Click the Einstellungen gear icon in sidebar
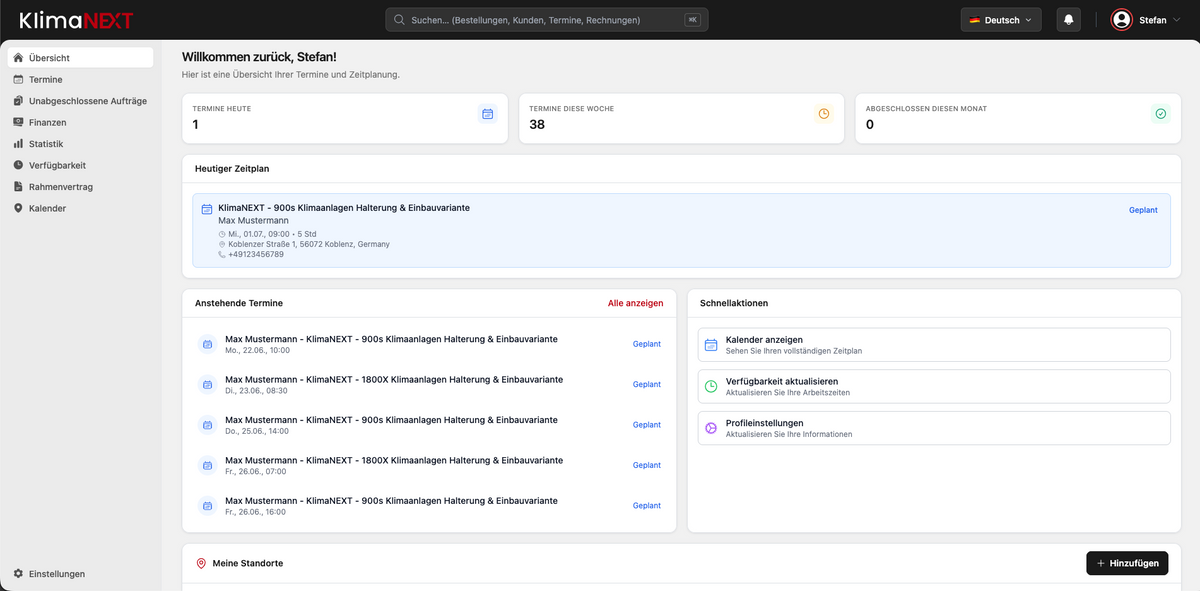 [x=18, y=574]
